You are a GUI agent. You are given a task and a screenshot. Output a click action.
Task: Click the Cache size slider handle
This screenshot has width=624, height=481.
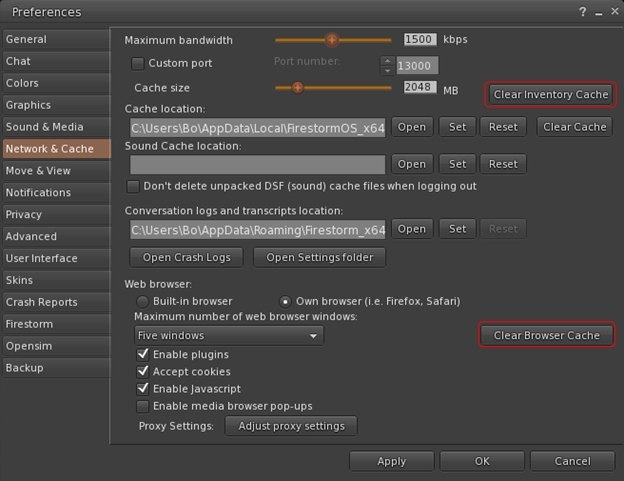297,88
